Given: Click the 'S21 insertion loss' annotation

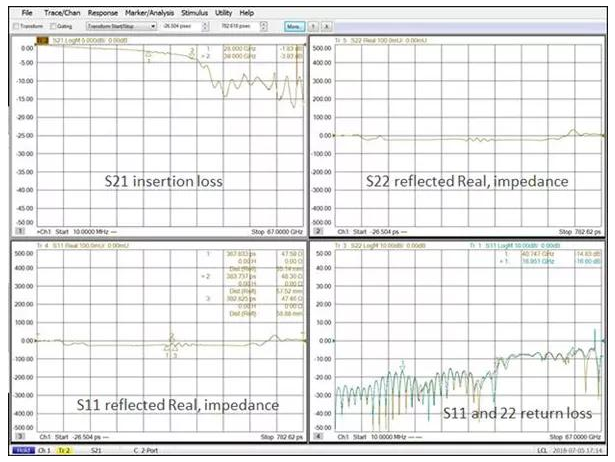Looking at the screenshot, I should [164, 181].
